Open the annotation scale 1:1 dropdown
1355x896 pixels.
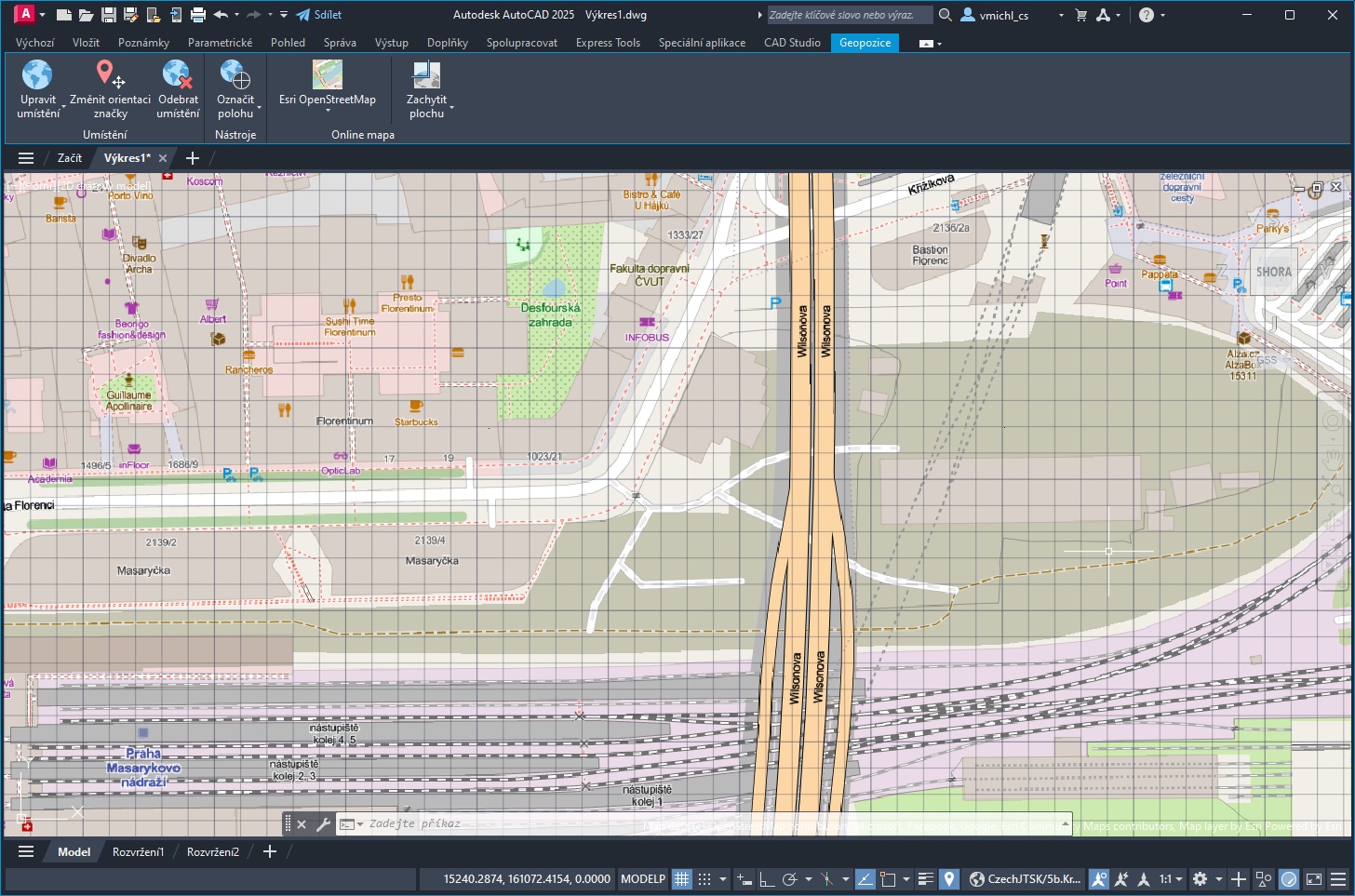click(1171, 879)
